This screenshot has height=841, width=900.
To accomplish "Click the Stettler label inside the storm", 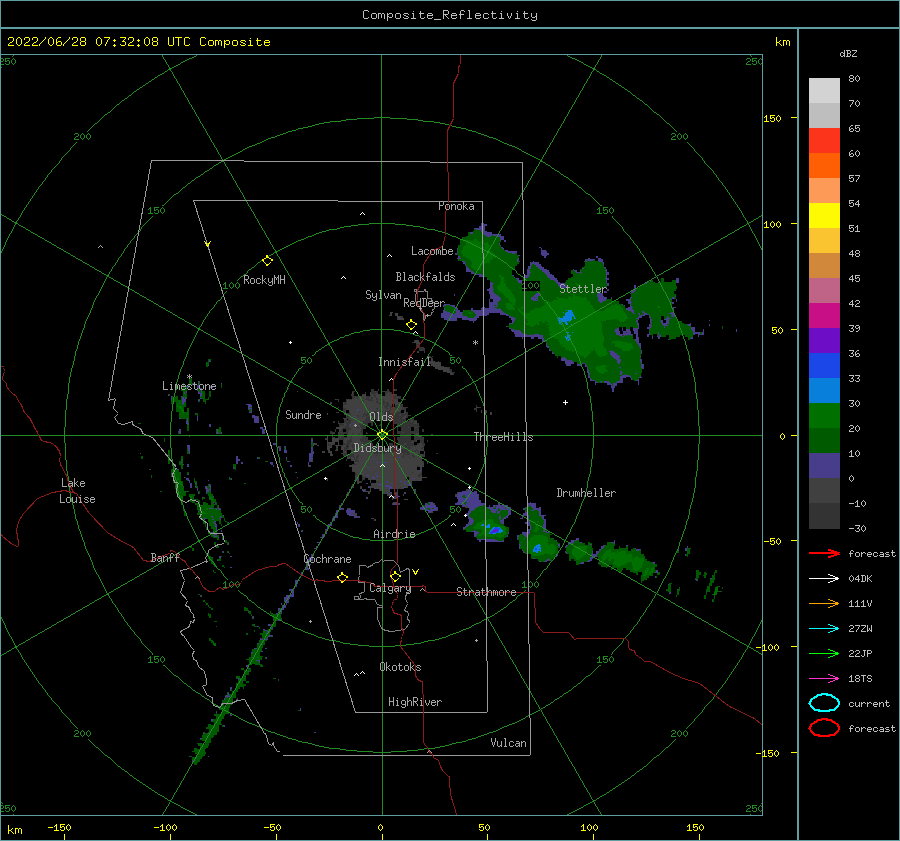I will tap(583, 289).
